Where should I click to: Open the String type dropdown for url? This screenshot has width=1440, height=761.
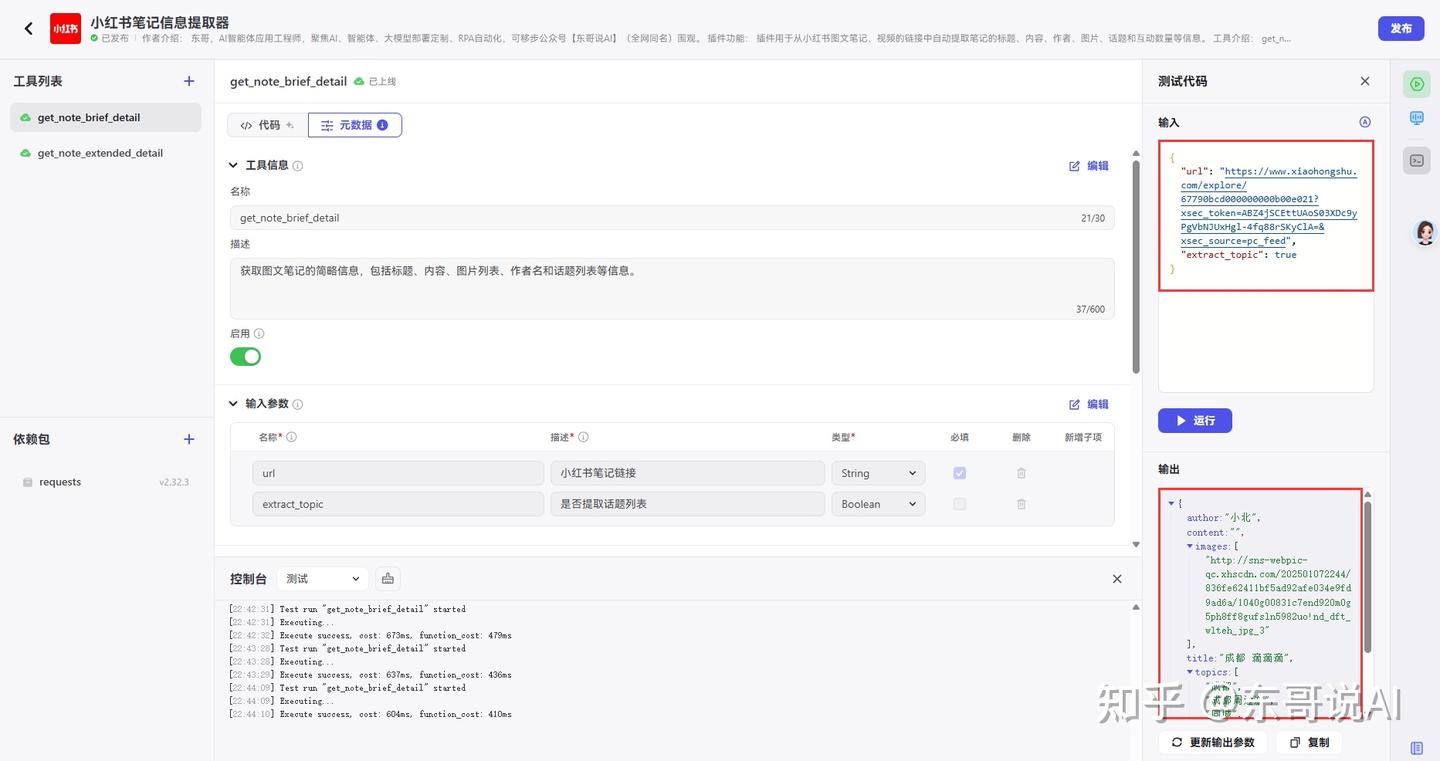pos(878,473)
